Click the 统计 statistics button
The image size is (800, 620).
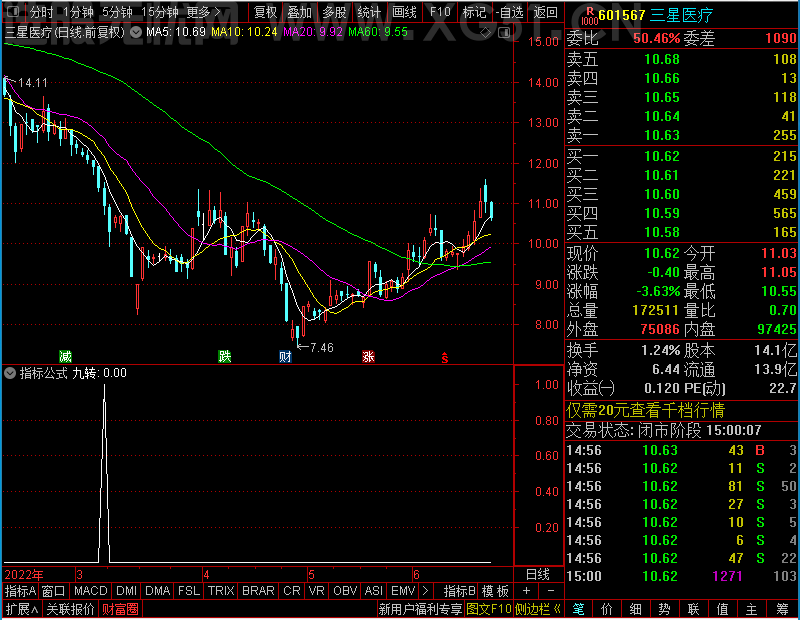[x=369, y=12]
